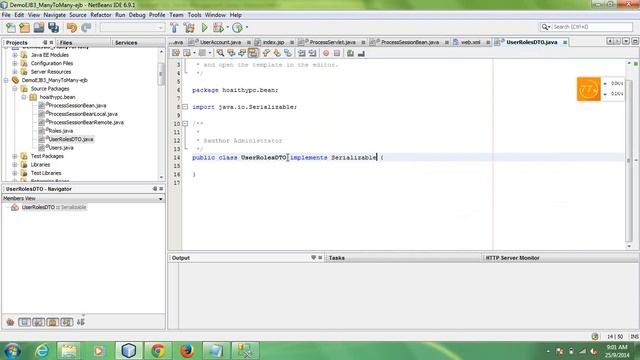Switch to the ProcessServlet.java editor tab
This screenshot has height=360, width=640.
332,42
